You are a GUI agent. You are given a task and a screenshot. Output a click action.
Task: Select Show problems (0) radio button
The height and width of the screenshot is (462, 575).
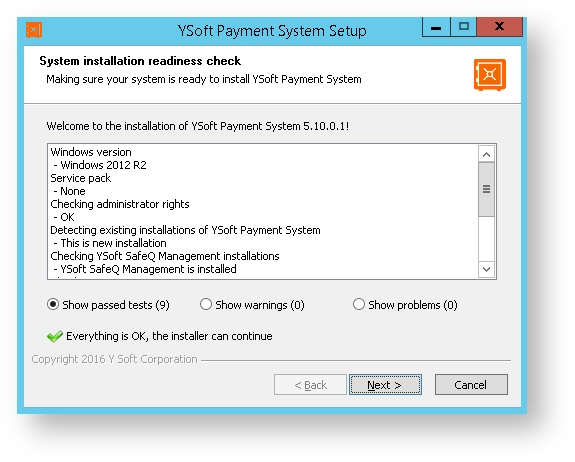(x=405, y=305)
